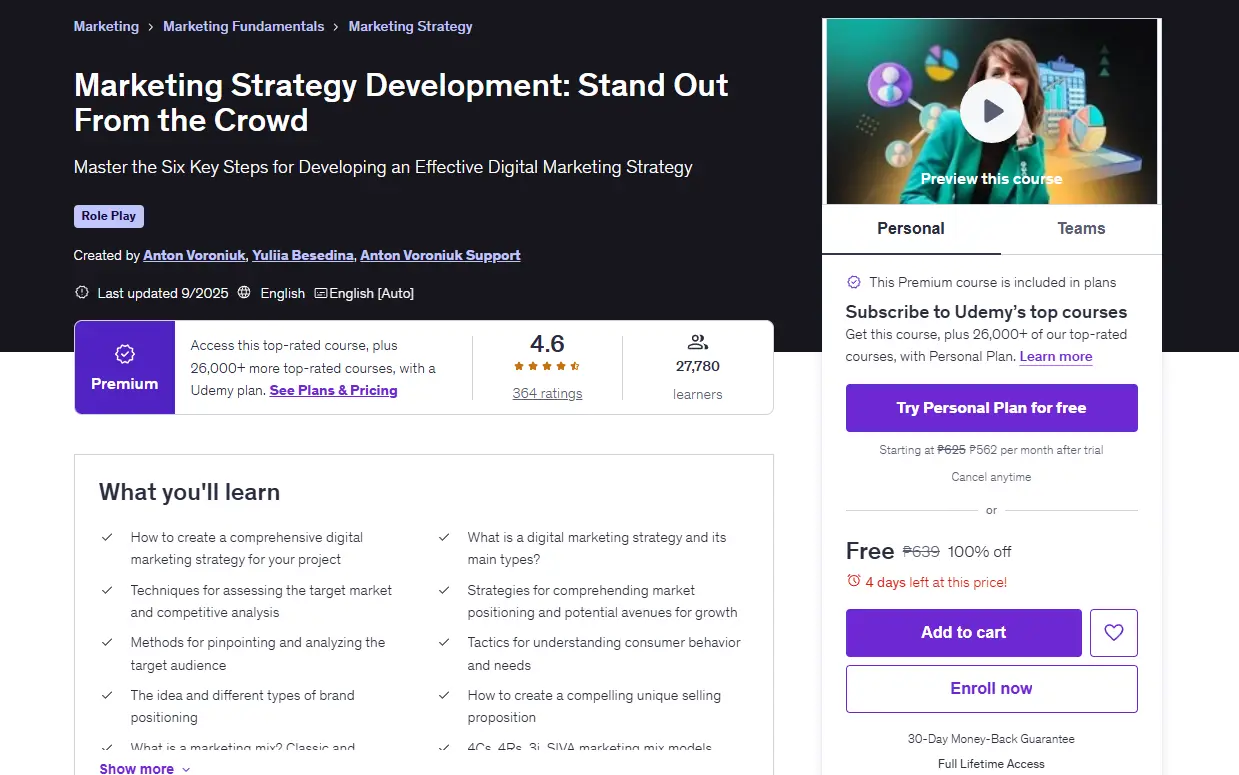Click the 'Cancel anytime' text
Viewport: 1239px width, 775px height.
point(991,477)
